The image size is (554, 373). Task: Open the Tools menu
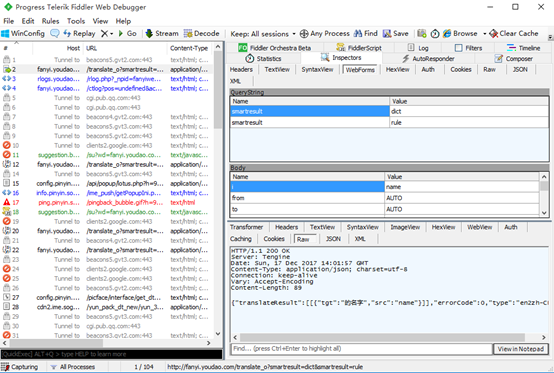coord(76,21)
